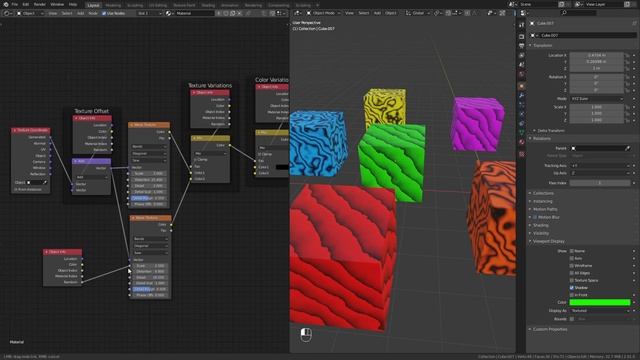Enable the Axis show checkbox
The height and width of the screenshot is (360, 640).
pyautogui.click(x=571, y=258)
